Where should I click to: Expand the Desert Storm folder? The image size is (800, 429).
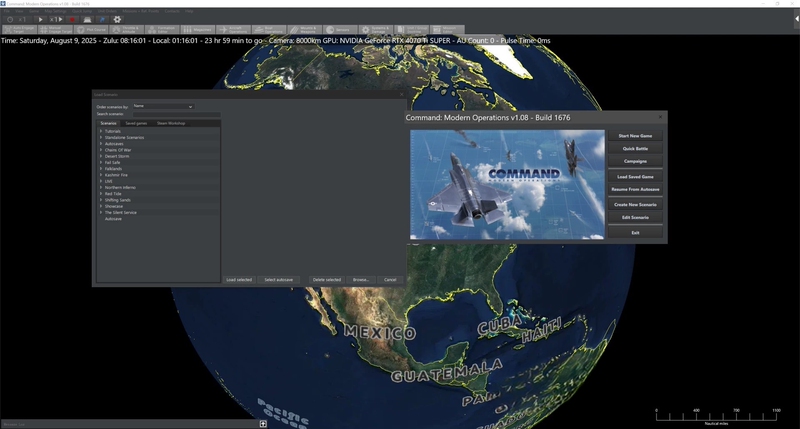point(101,156)
